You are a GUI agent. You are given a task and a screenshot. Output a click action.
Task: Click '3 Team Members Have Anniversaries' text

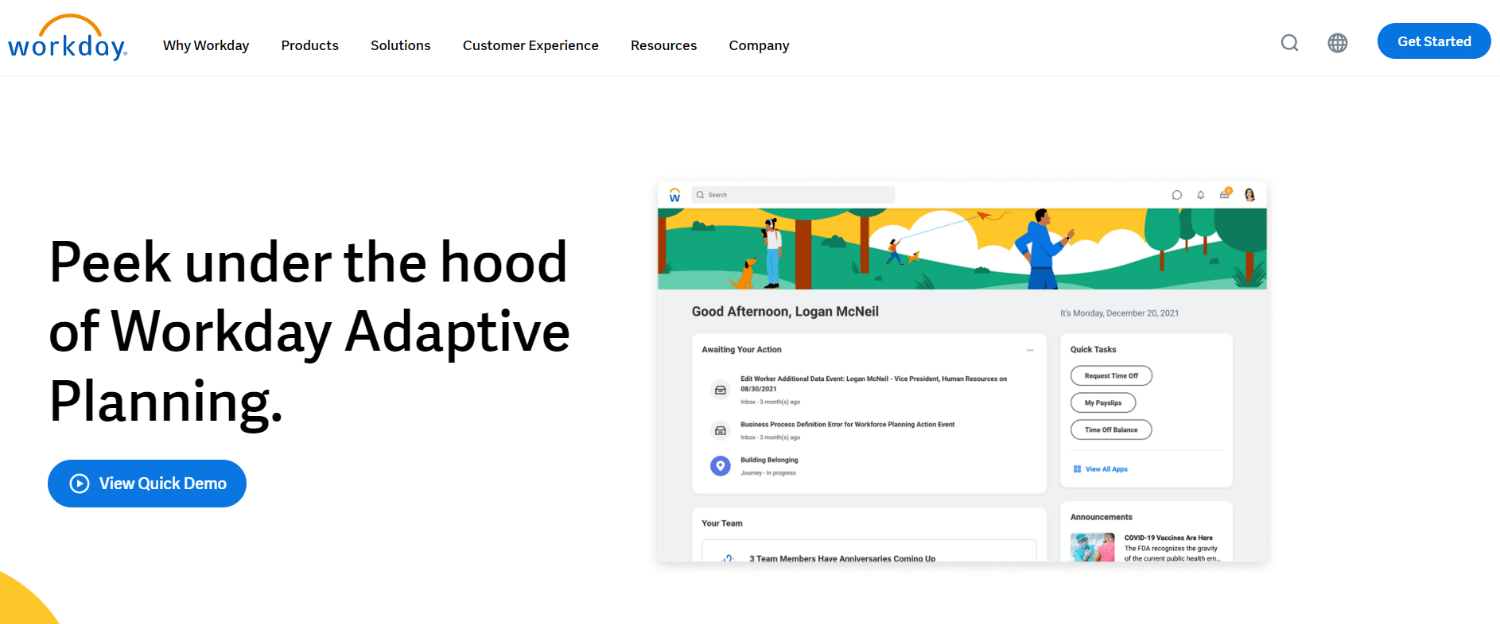click(x=842, y=558)
